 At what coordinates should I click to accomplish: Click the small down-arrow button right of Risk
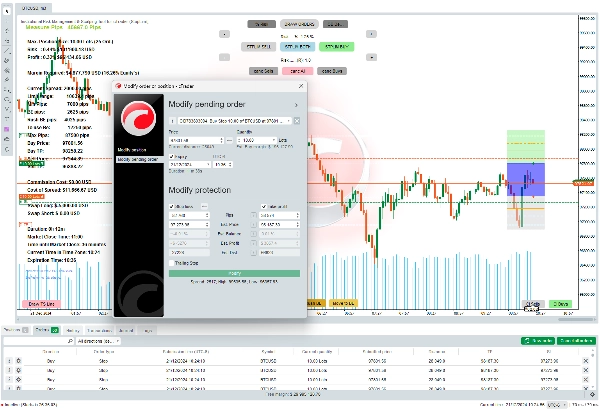tap(371, 57)
